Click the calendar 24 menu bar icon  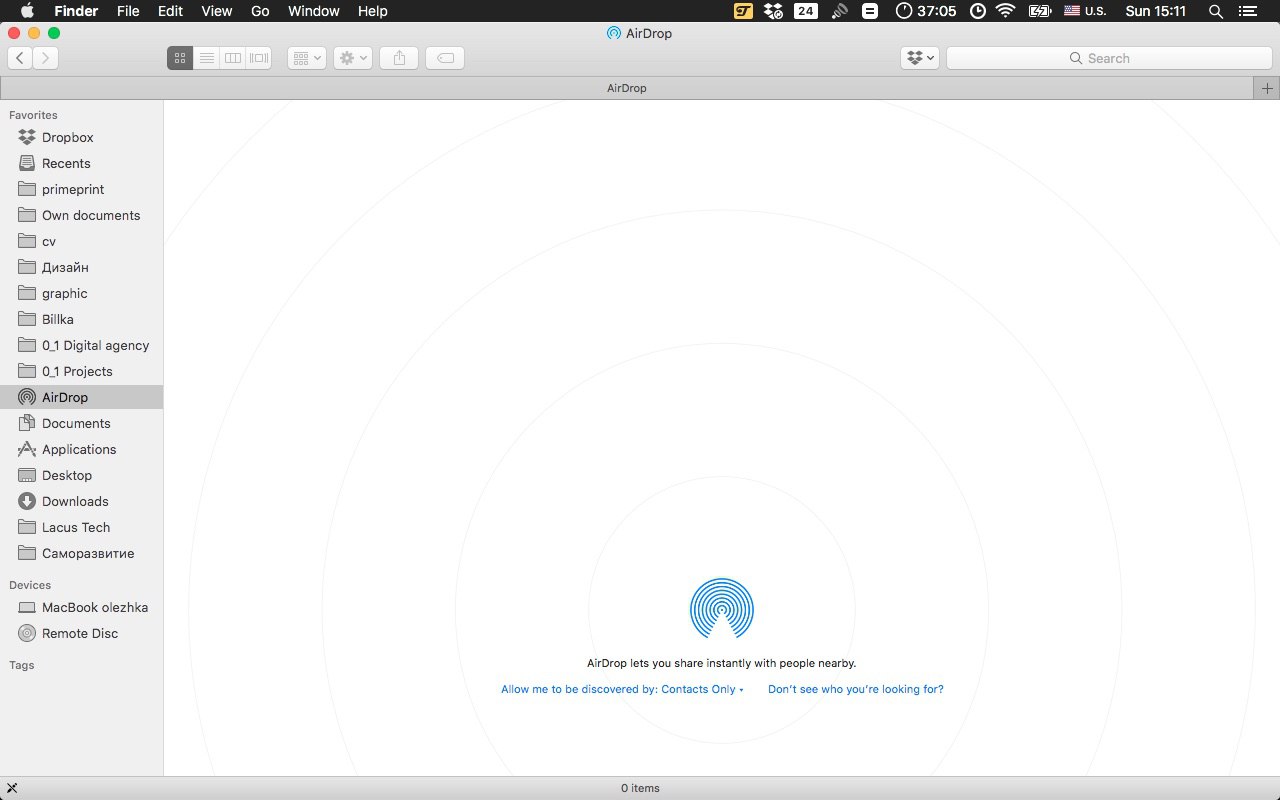[x=805, y=11]
